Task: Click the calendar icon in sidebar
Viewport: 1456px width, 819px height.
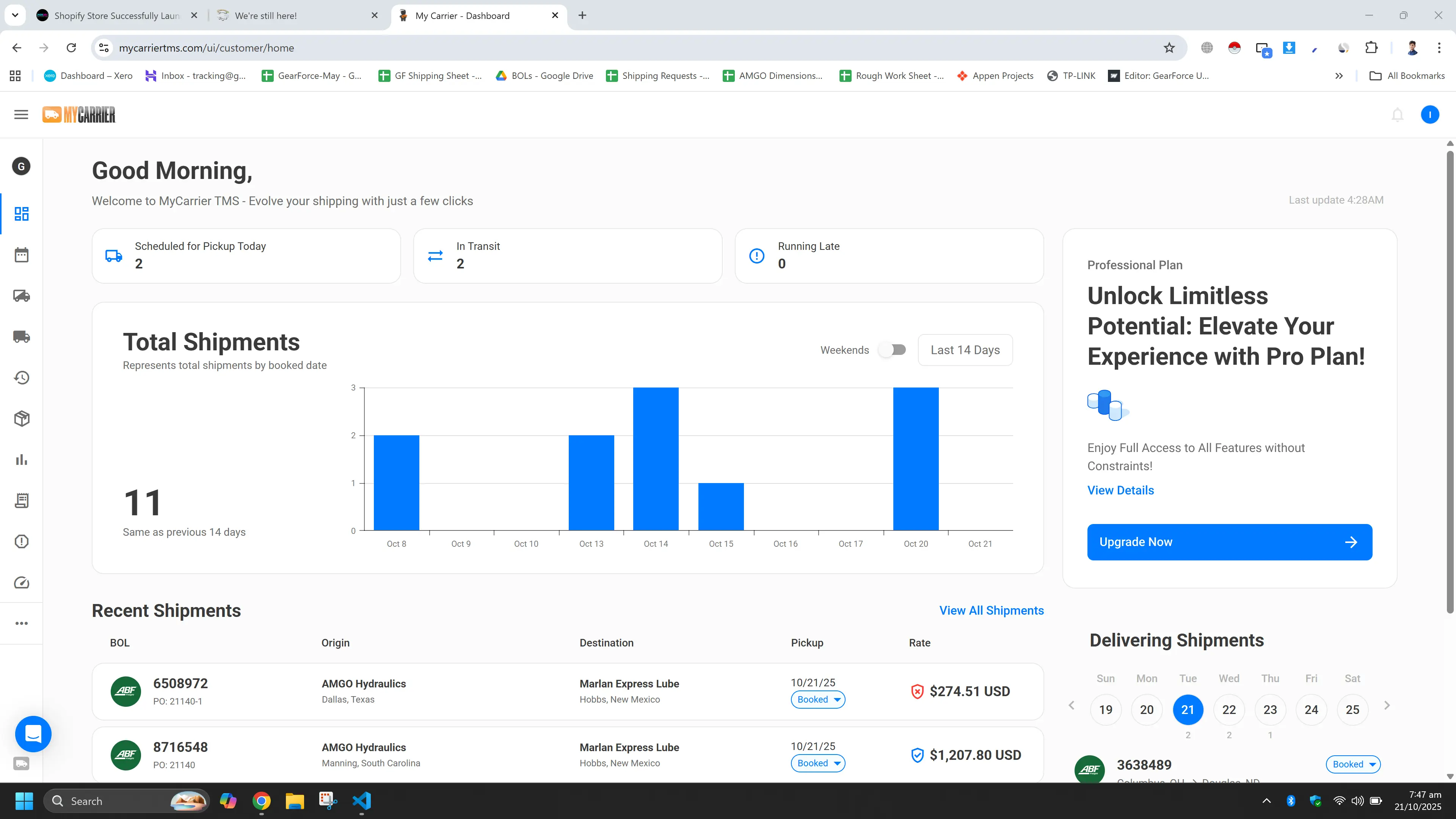Action: point(22,255)
